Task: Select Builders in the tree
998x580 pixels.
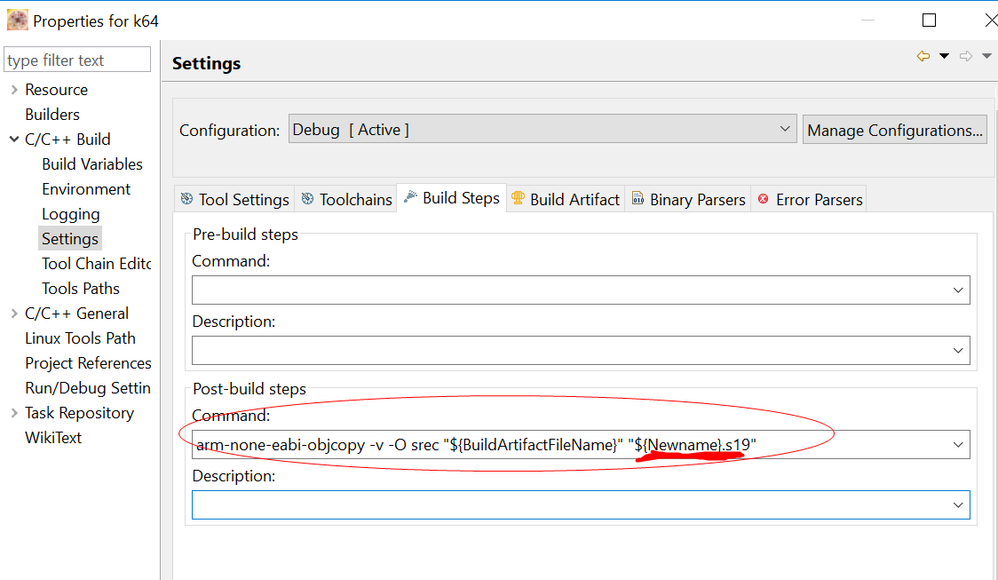Action: click(52, 115)
